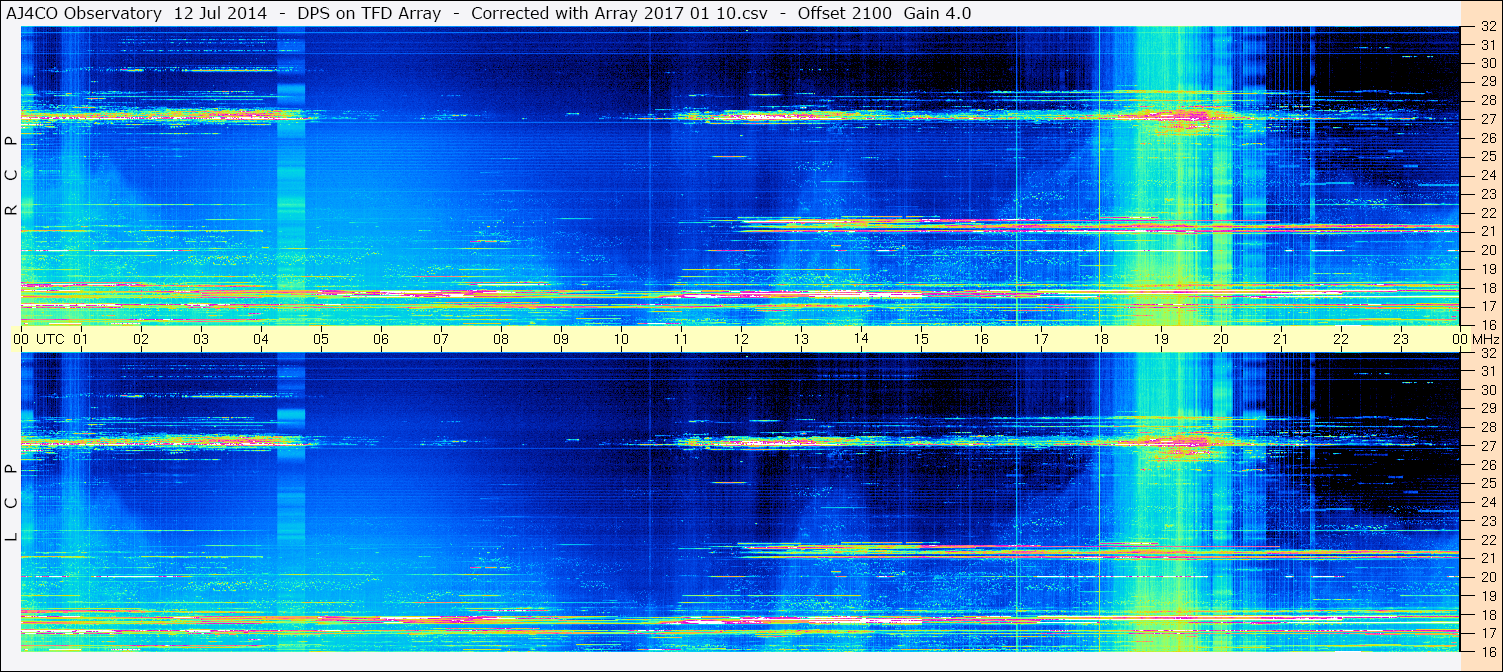Viewport: 1503px width, 672px height.
Task: Select the Gain 4.0 value
Action: tap(937, 13)
